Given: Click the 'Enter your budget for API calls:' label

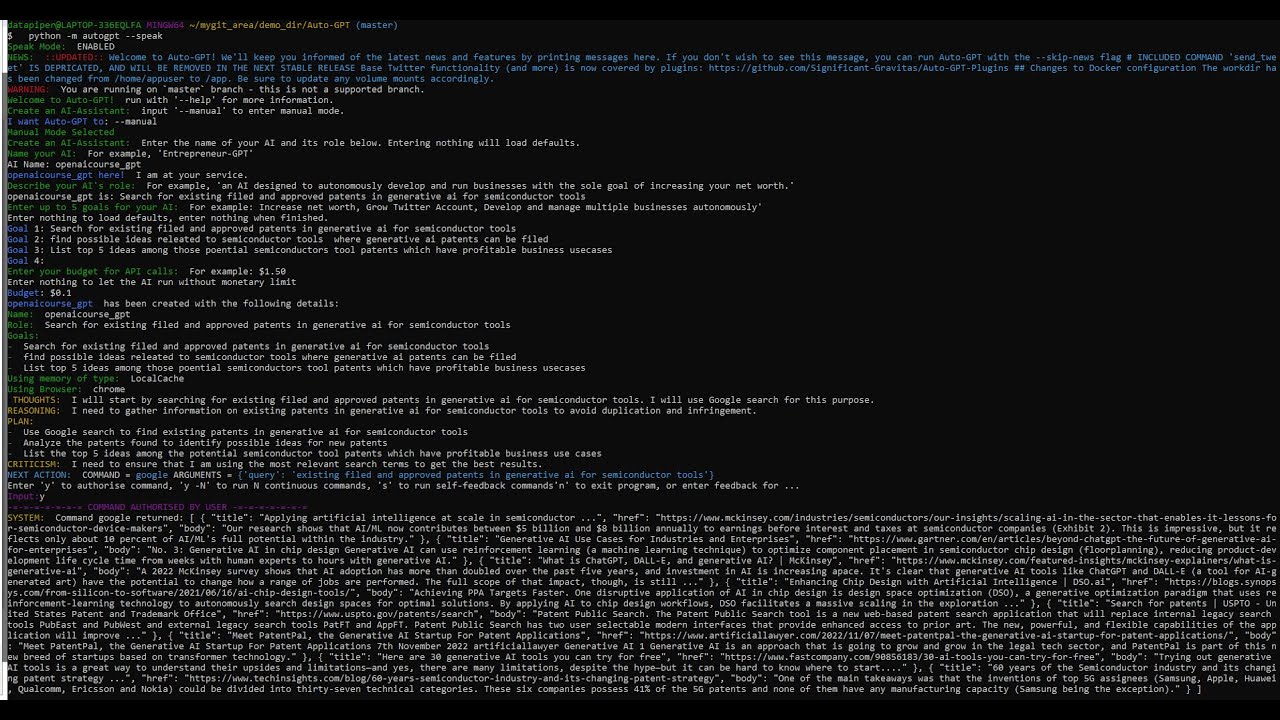Looking at the screenshot, I should pyautogui.click(x=93, y=271).
